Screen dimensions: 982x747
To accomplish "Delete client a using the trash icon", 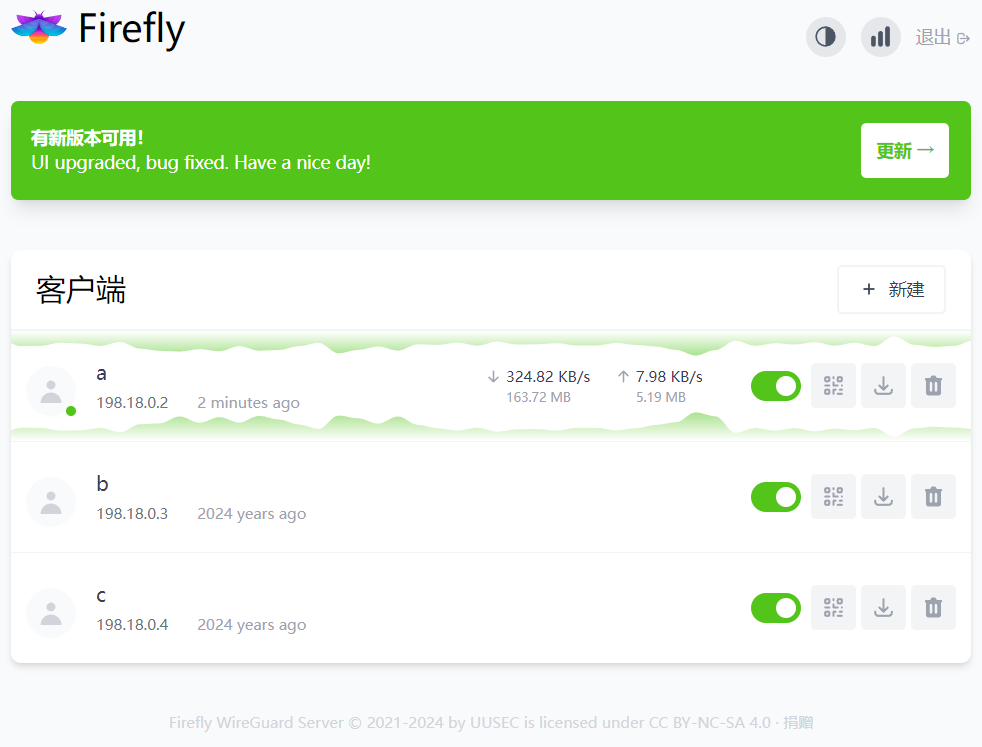I will click(x=933, y=385).
